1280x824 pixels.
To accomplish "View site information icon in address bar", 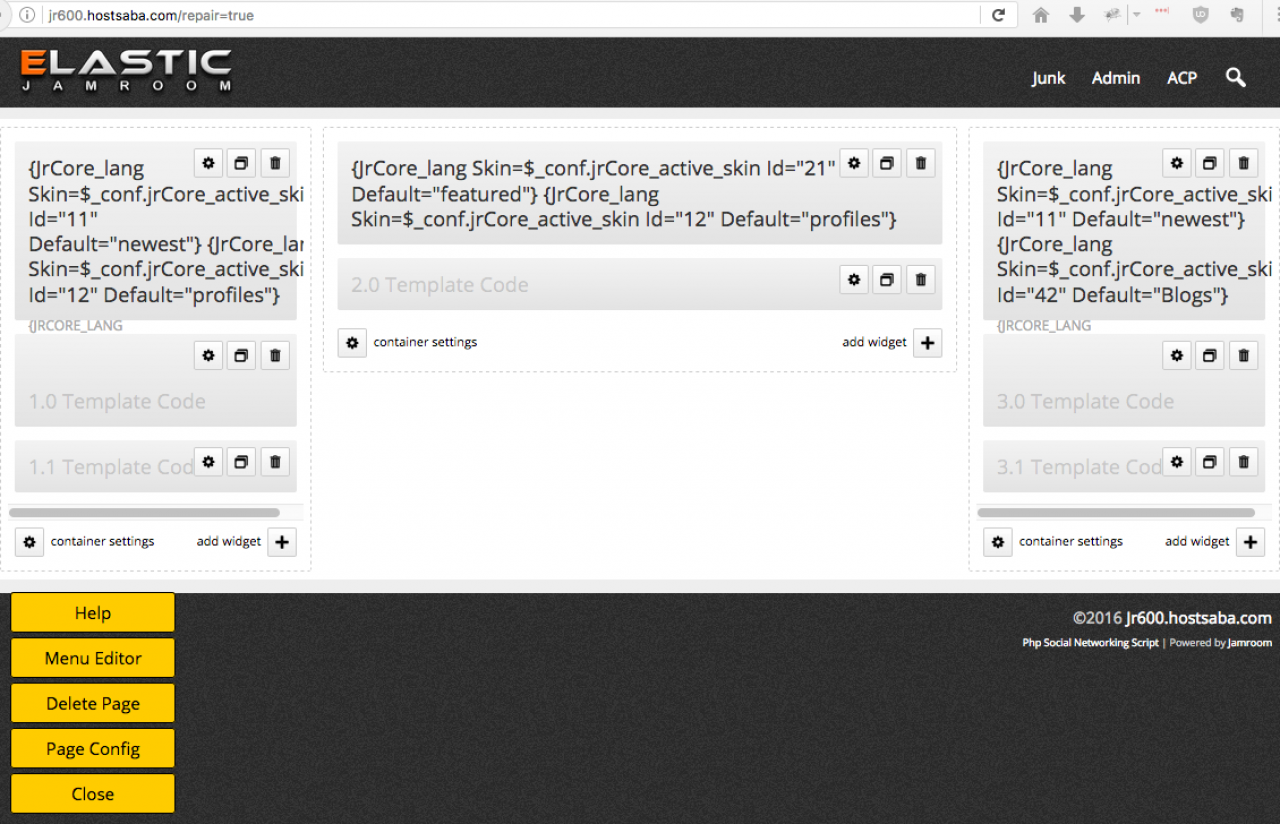I will (x=27, y=15).
